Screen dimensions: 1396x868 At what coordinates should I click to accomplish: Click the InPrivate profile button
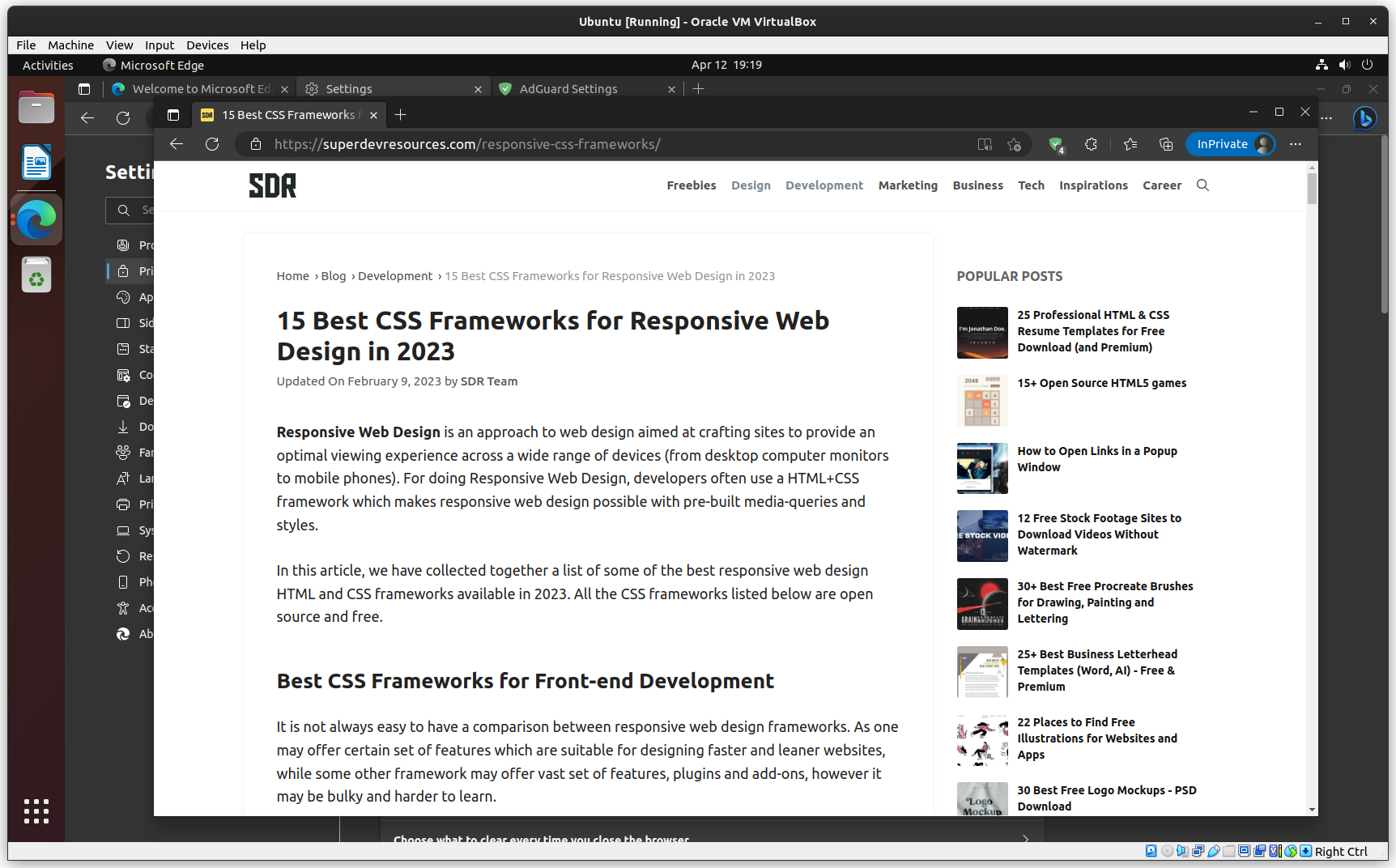(1230, 144)
